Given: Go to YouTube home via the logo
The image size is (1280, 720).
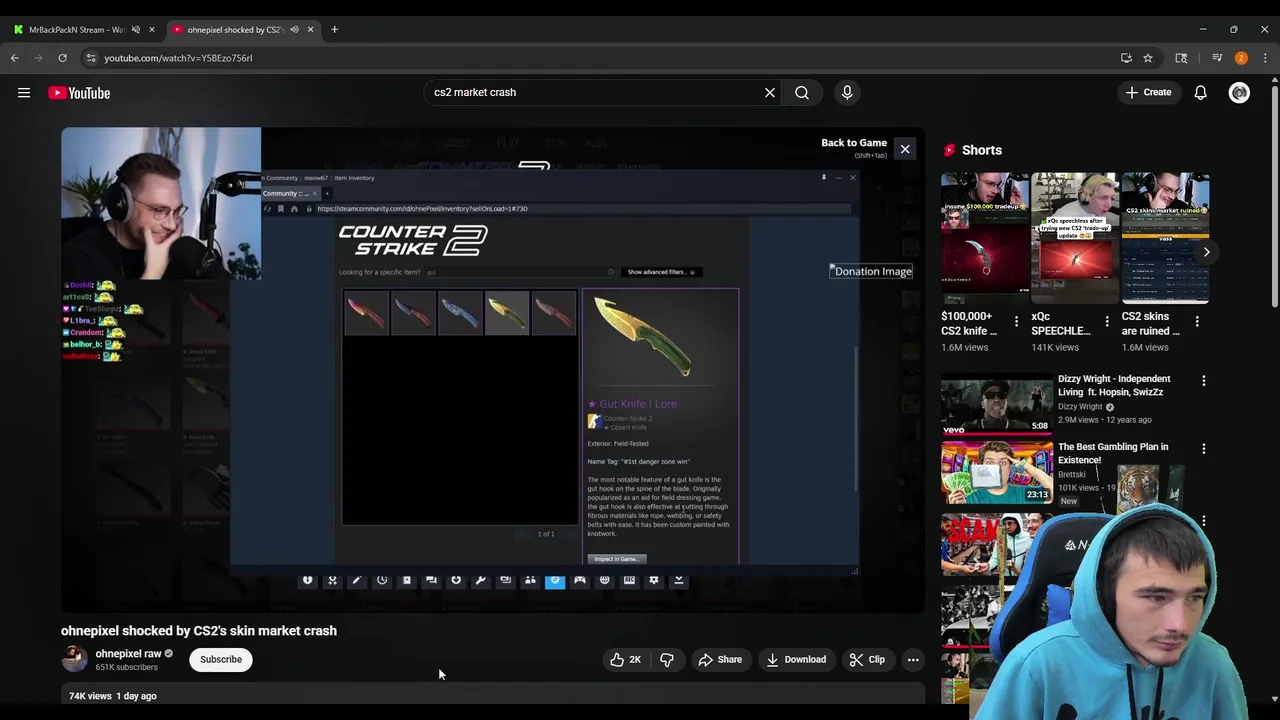Looking at the screenshot, I should [79, 93].
